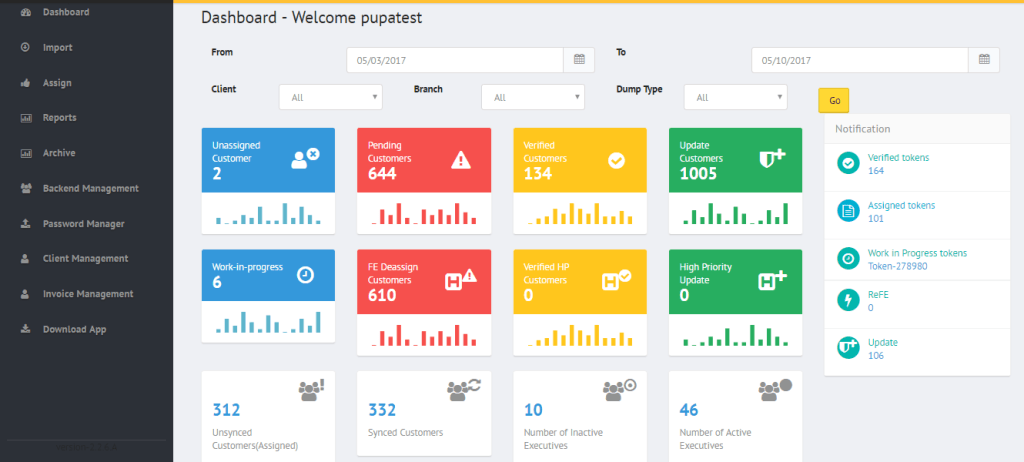This screenshot has height=462, width=1024.
Task: Open the Dashboard menu item
Action: coord(66,12)
